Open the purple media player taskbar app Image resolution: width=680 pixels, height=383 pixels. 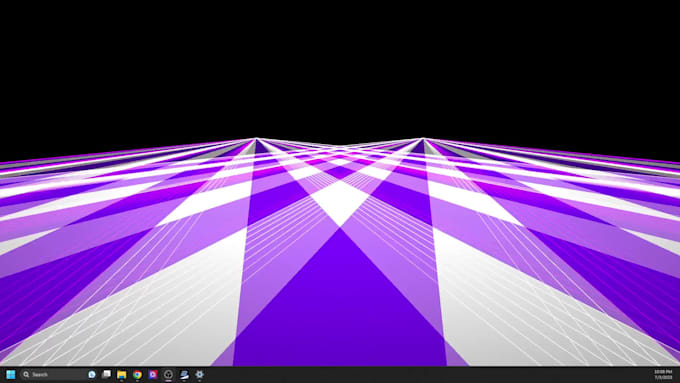pos(153,374)
